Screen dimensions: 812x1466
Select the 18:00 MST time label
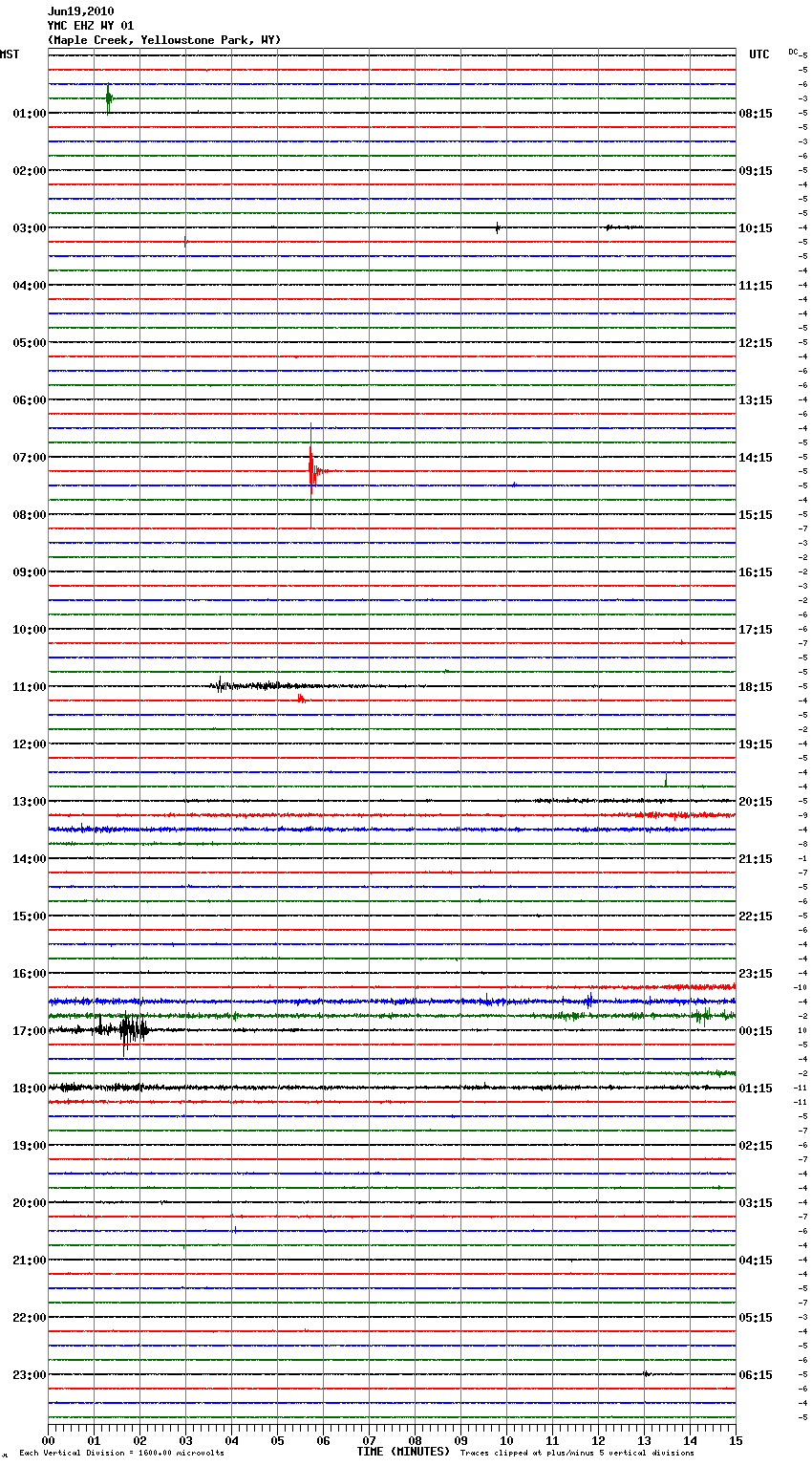coord(30,1089)
